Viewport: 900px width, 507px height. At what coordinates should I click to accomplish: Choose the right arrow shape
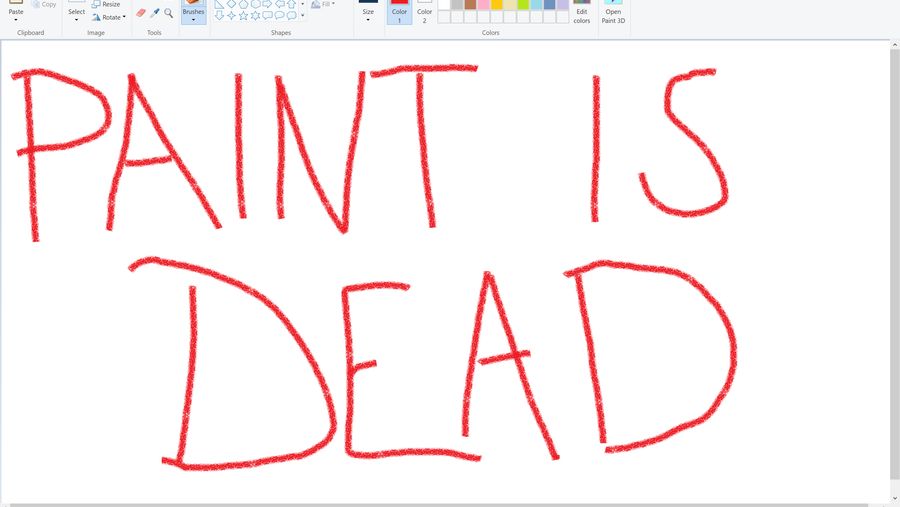click(x=267, y=4)
